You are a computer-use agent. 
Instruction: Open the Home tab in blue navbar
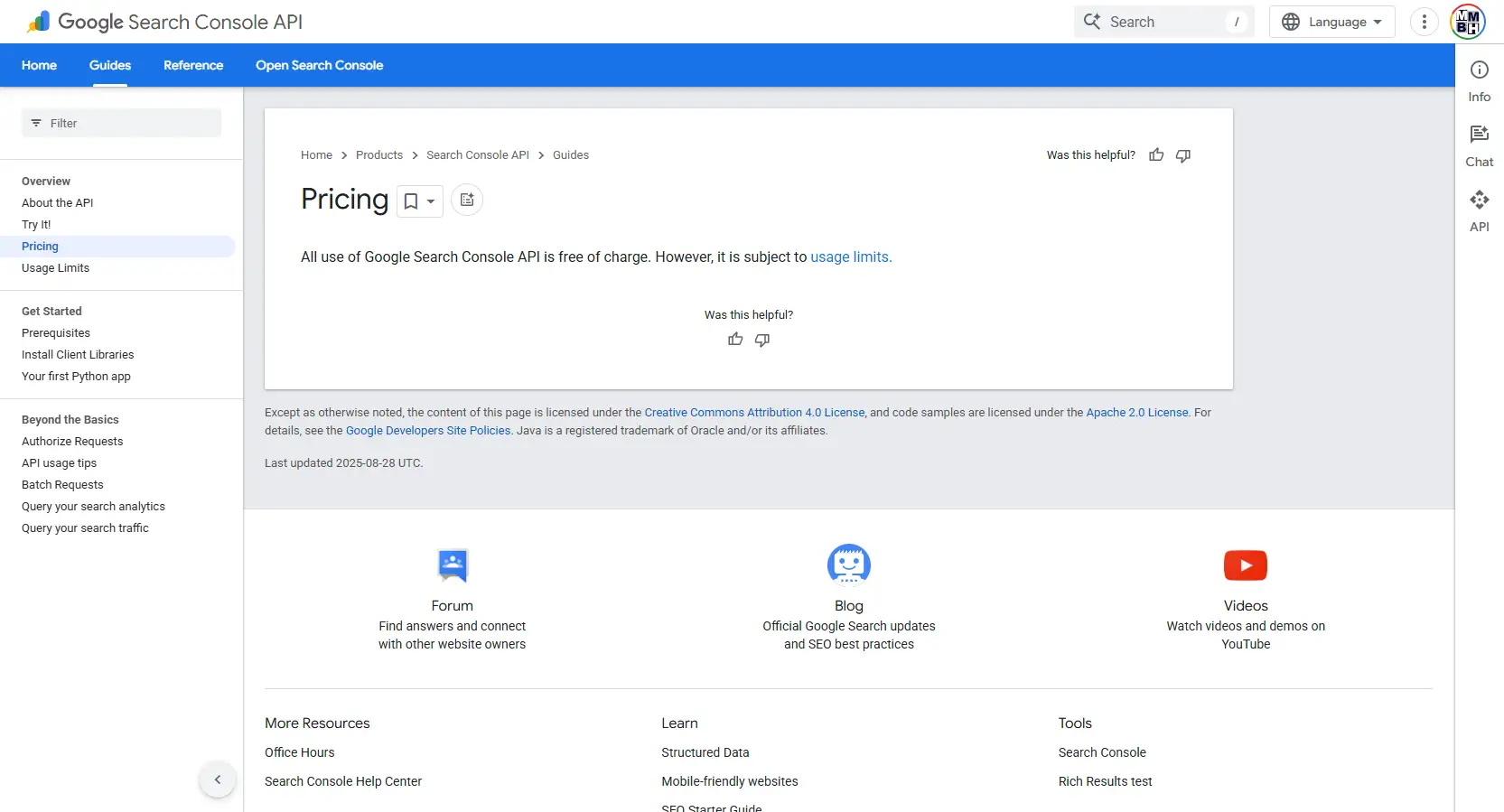(39, 65)
